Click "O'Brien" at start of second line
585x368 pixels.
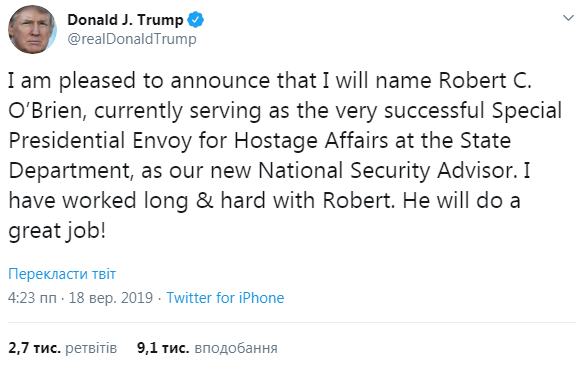(47, 111)
